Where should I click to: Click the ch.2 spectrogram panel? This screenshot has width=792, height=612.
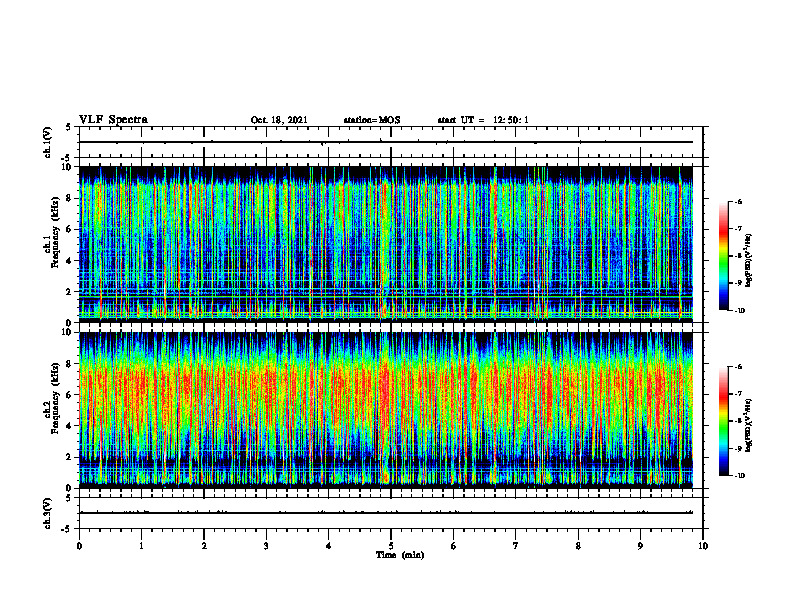pos(386,410)
